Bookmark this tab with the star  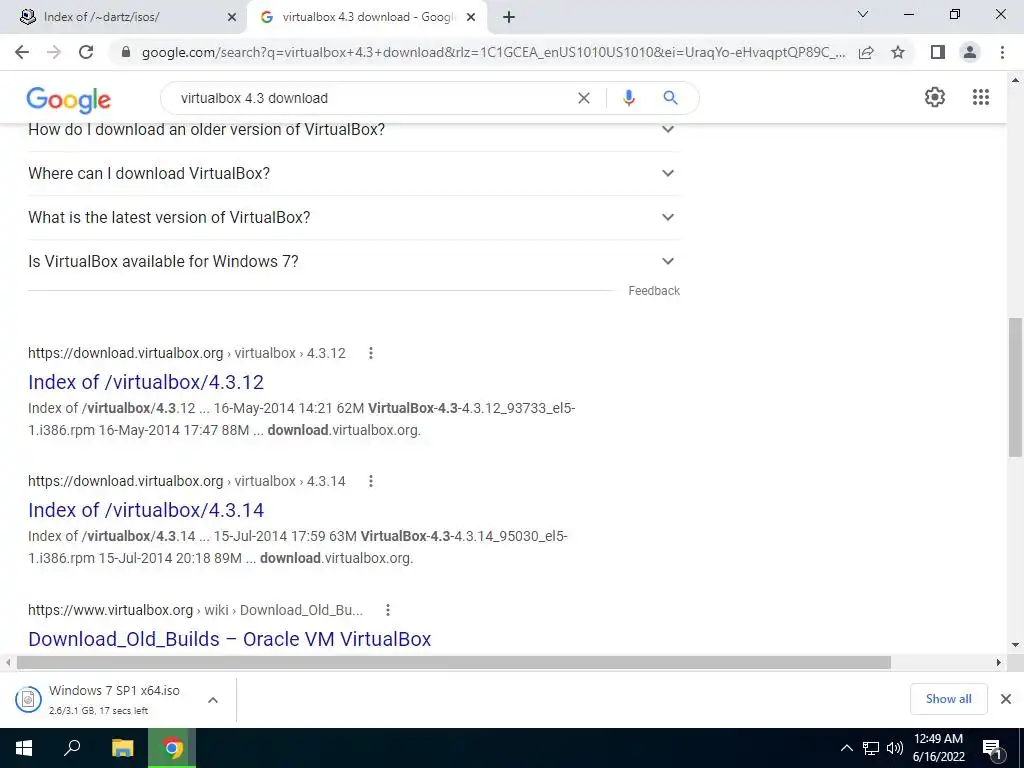point(898,52)
